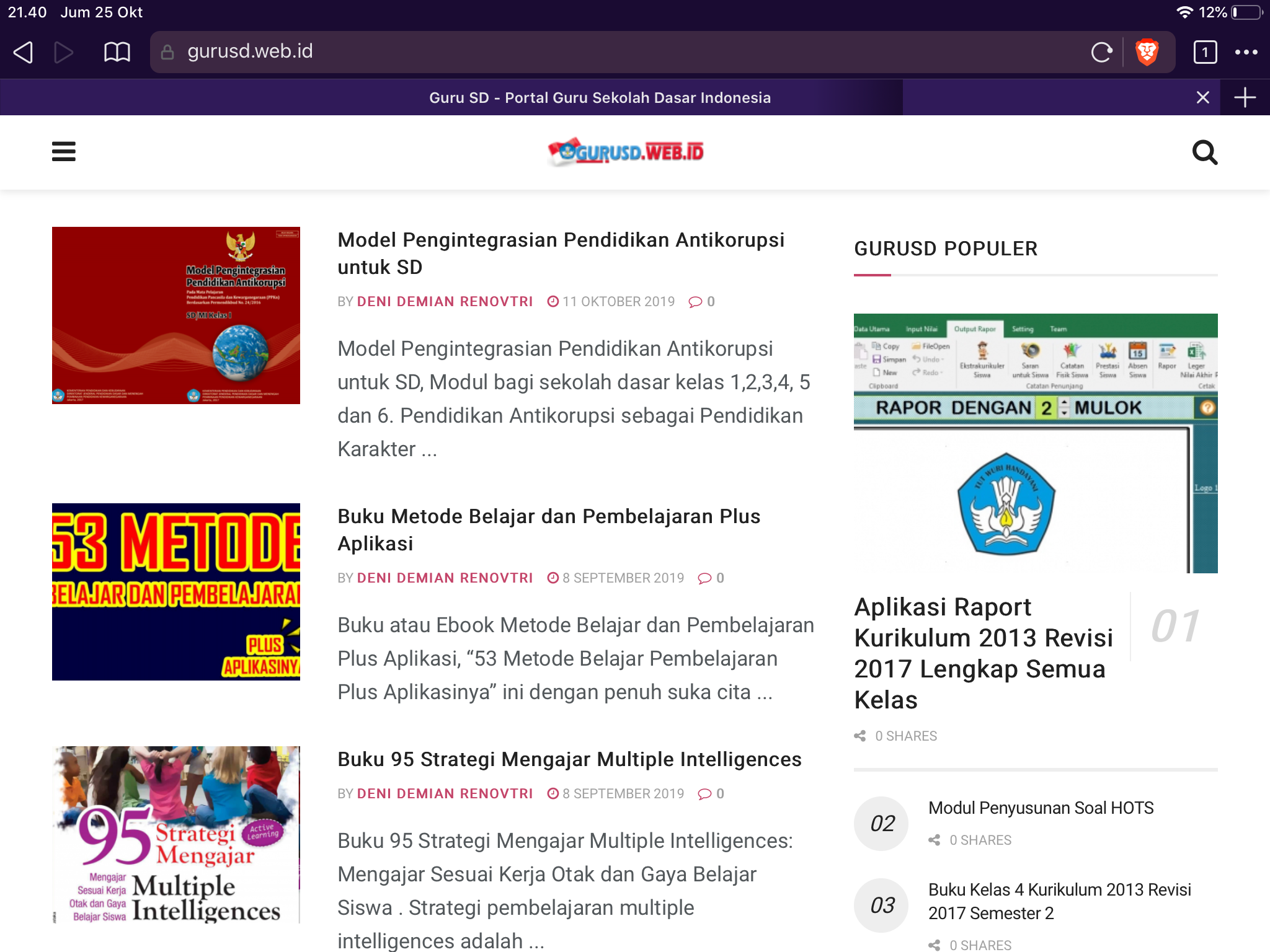This screenshot has width=1270, height=952.
Task: Open the tab count switcher
Action: pyautogui.click(x=1205, y=52)
